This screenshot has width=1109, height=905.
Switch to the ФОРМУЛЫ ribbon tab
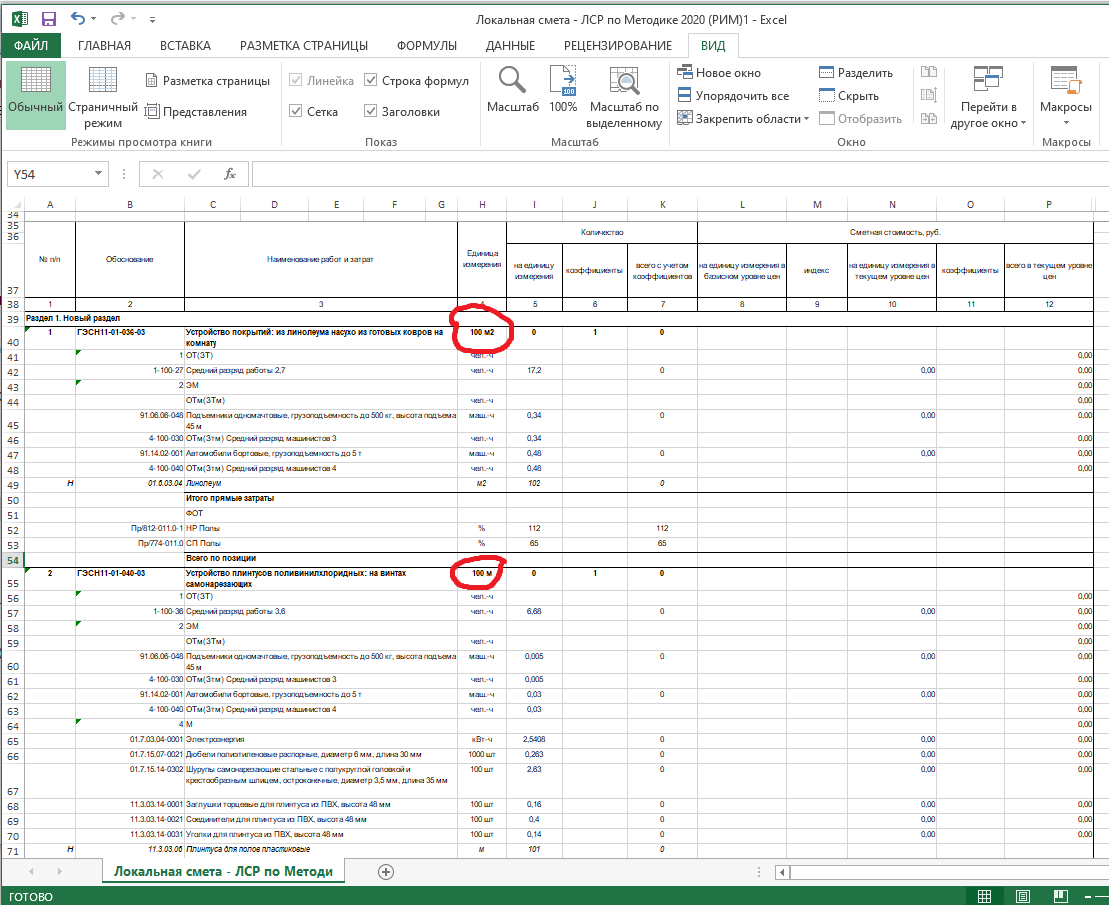tap(426, 45)
